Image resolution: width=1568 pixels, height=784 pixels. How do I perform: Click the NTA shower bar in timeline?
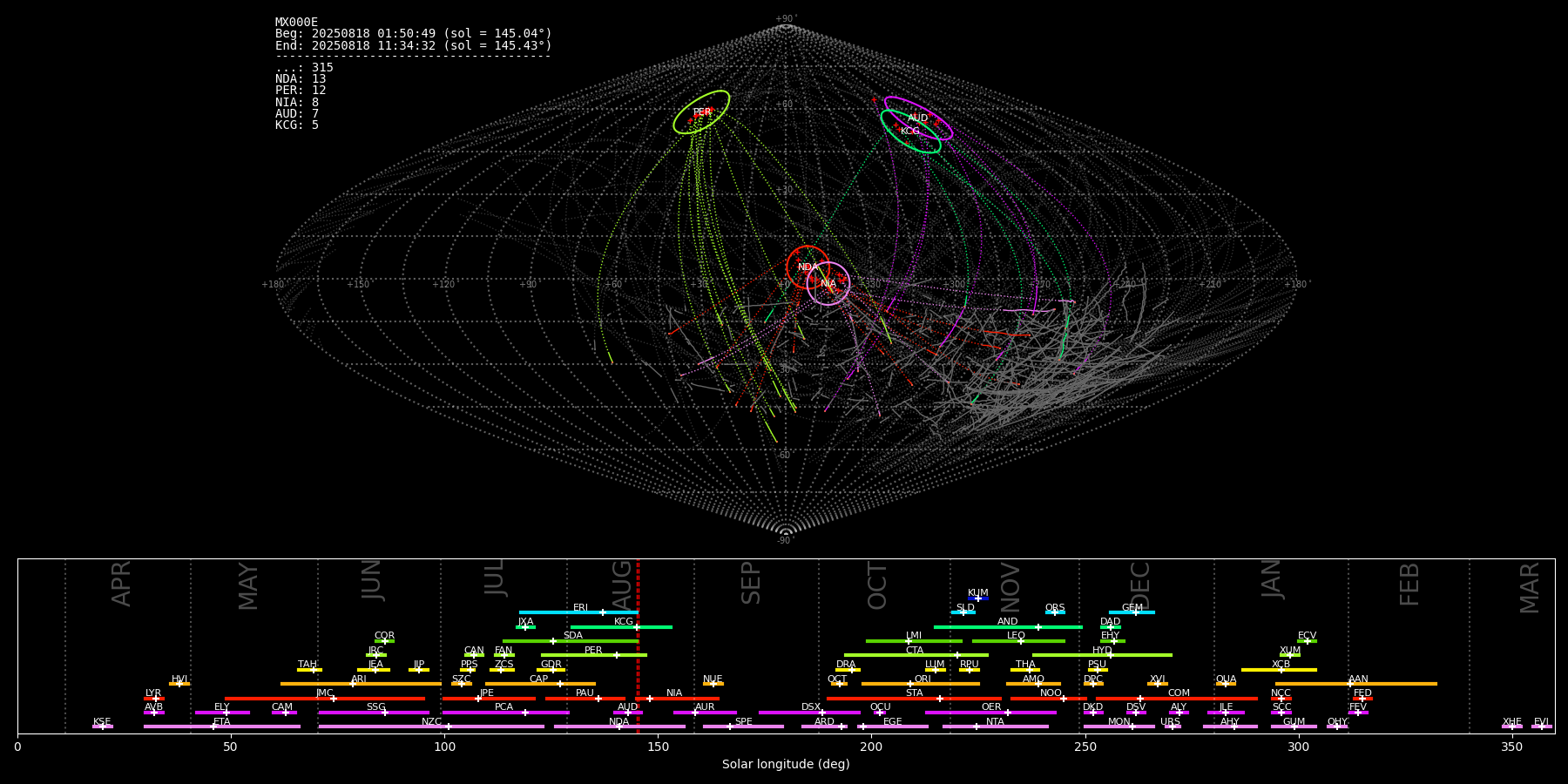coord(995,727)
